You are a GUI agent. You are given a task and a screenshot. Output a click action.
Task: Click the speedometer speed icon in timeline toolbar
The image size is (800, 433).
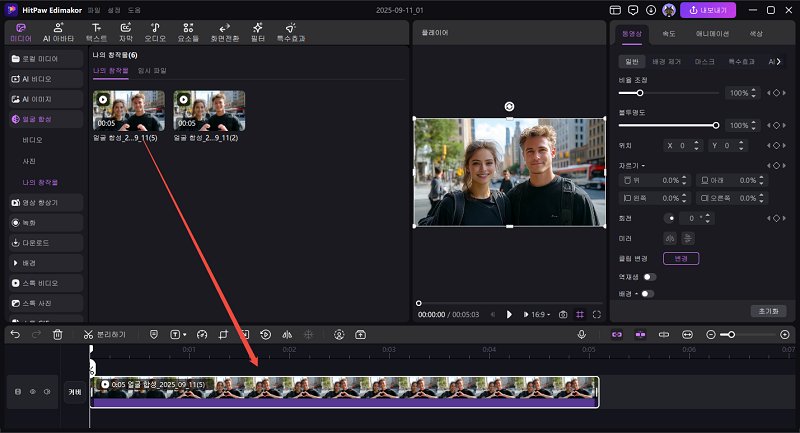[x=202, y=335]
